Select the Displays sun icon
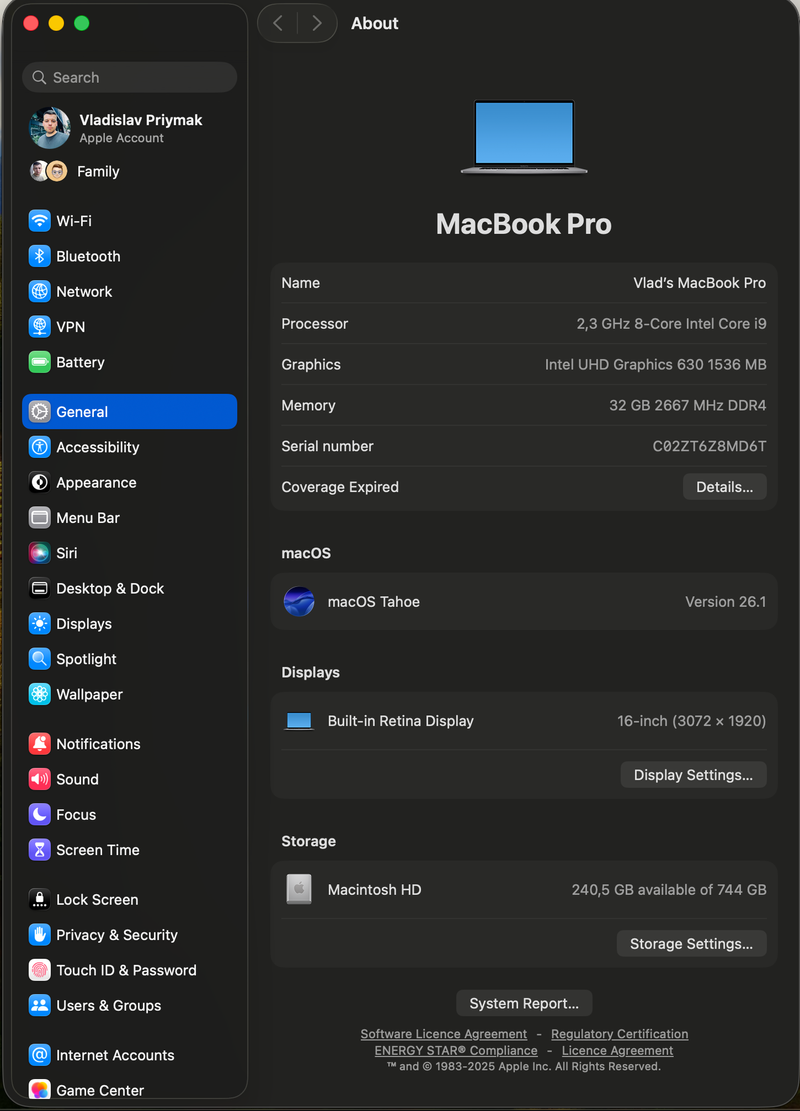Screen dimensions: 800x1111 coord(40,624)
